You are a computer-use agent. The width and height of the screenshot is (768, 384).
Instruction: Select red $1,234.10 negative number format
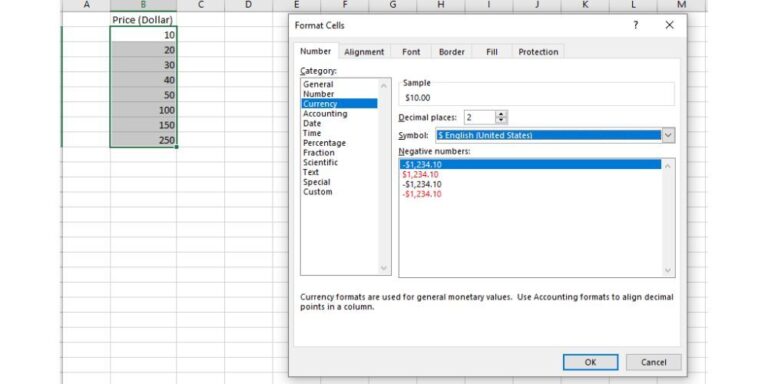tap(420, 174)
